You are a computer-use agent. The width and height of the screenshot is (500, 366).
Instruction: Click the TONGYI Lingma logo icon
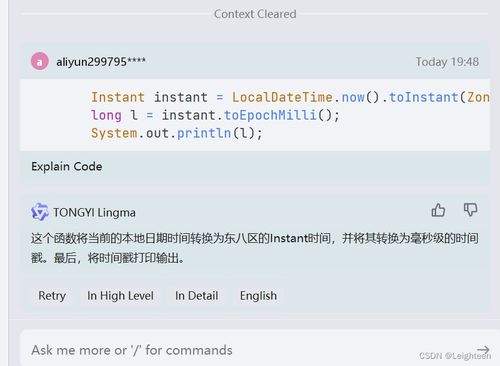point(40,212)
